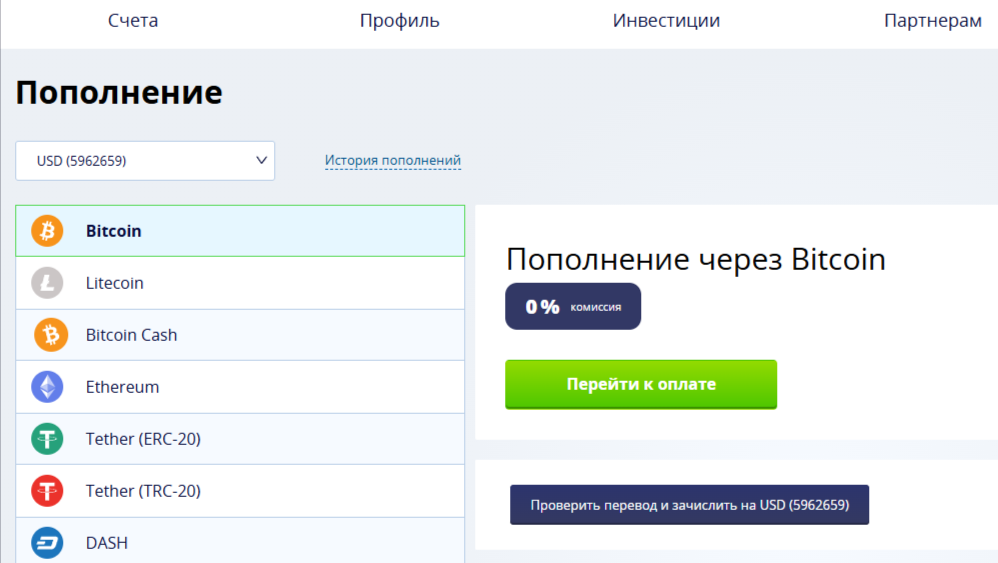Click the Litecoin gray coin icon

point(47,282)
